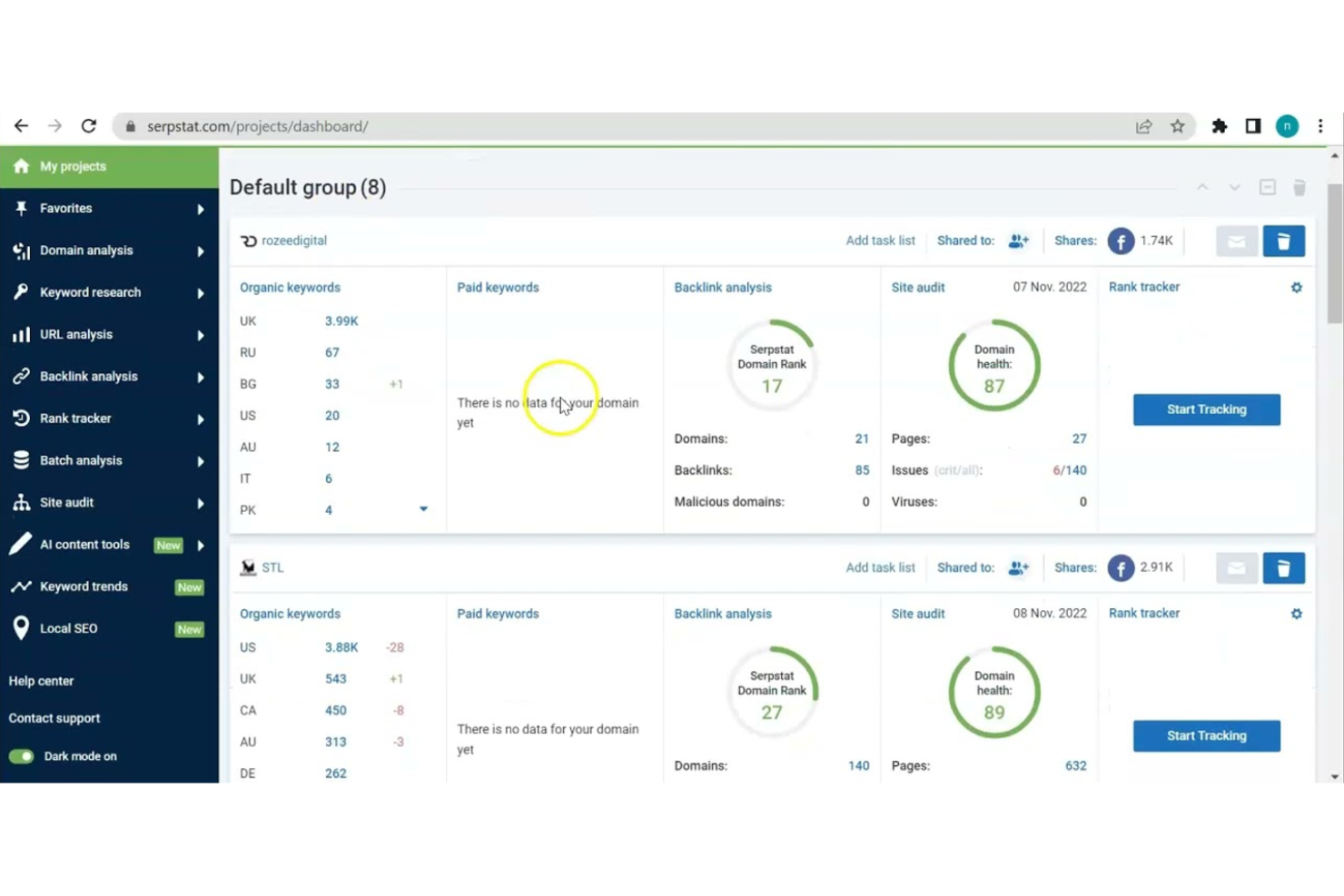Click Facebook shares icon for STL
Viewport: 1344px width, 896px height.
point(1121,568)
